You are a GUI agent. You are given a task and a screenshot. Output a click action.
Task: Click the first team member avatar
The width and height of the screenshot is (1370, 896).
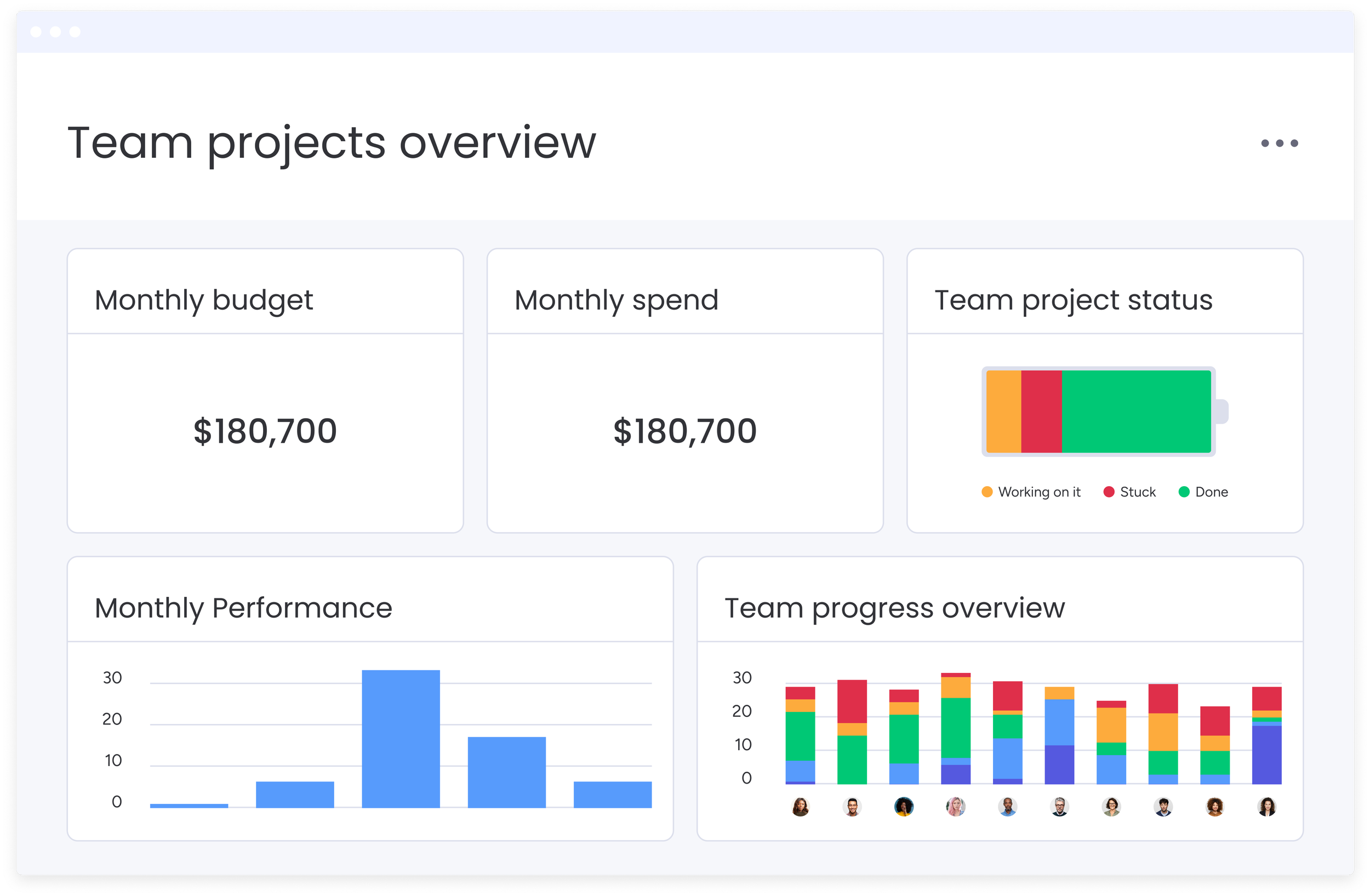(x=800, y=807)
